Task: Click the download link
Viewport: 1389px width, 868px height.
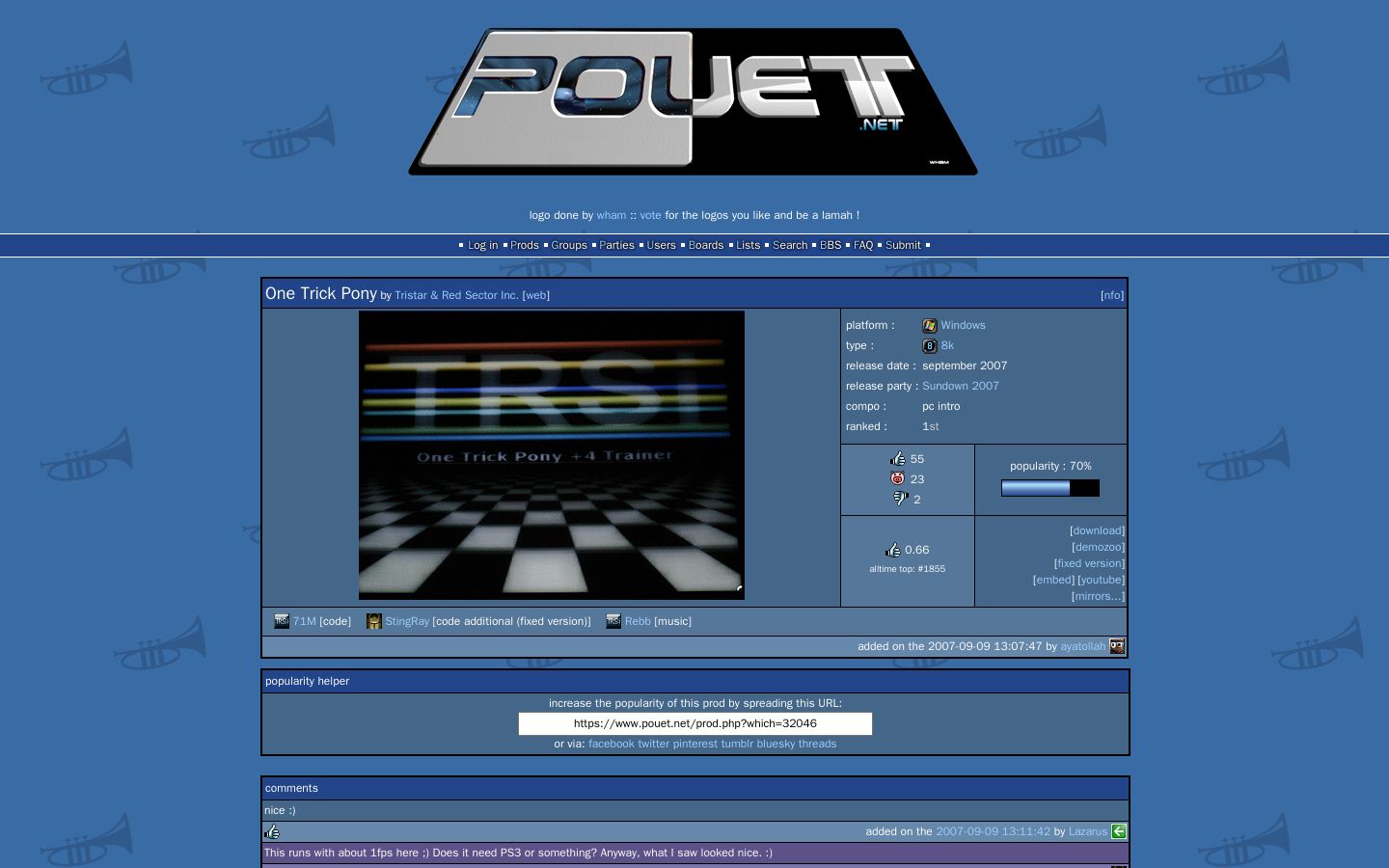Action: pos(1097,530)
